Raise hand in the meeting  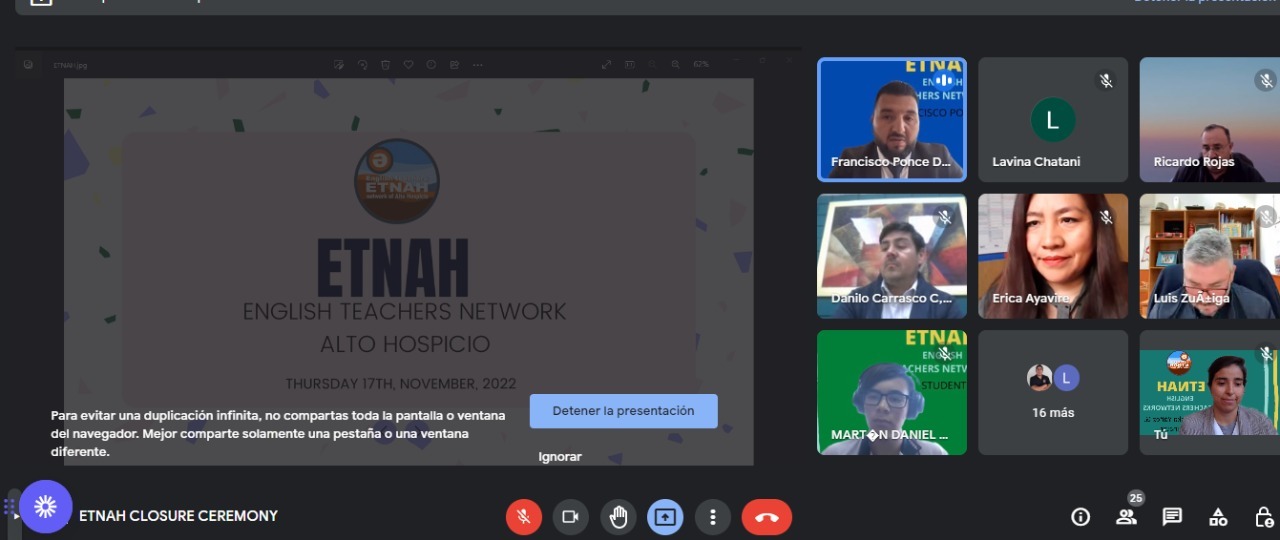[x=618, y=517]
